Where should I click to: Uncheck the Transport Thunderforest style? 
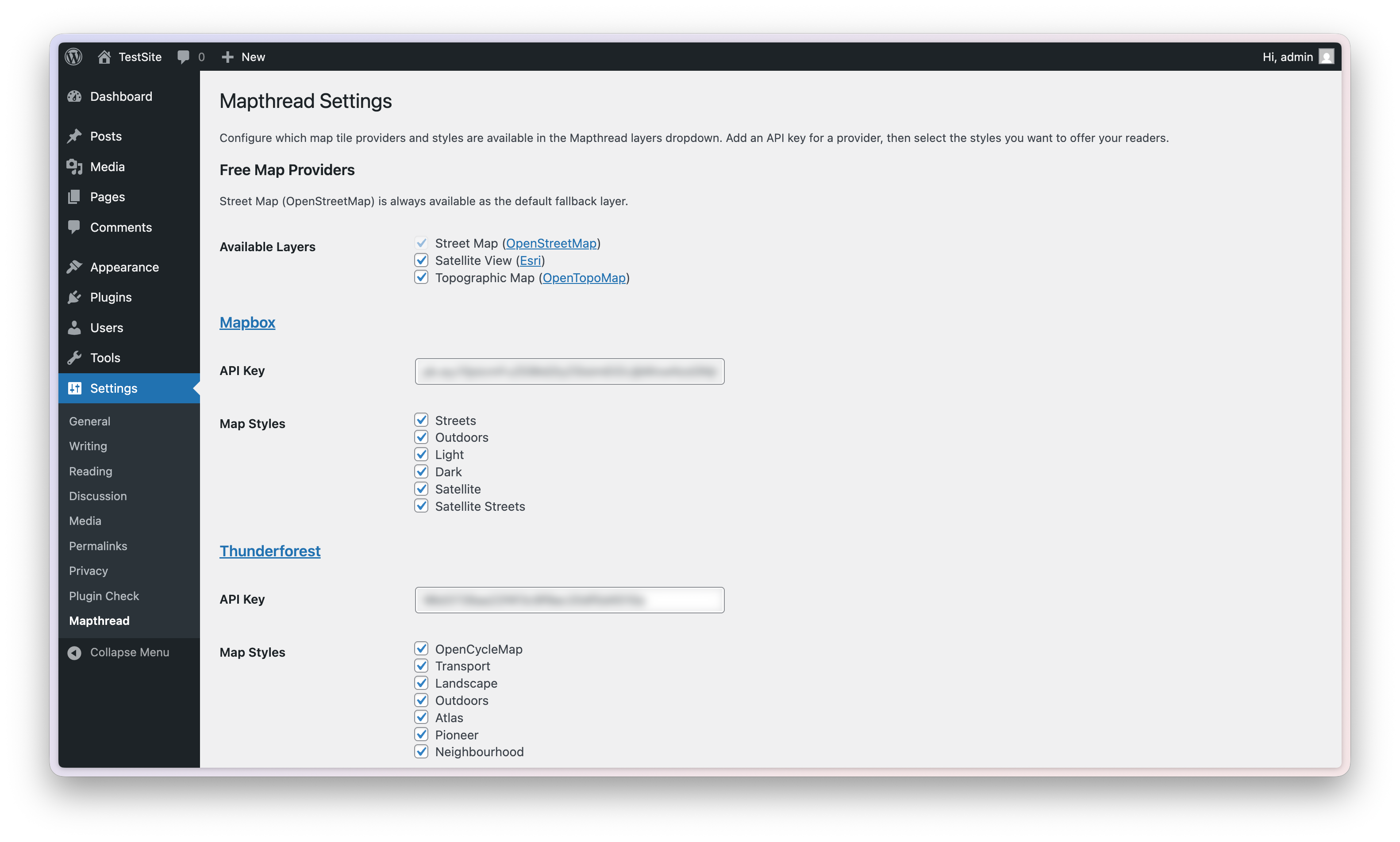point(421,666)
